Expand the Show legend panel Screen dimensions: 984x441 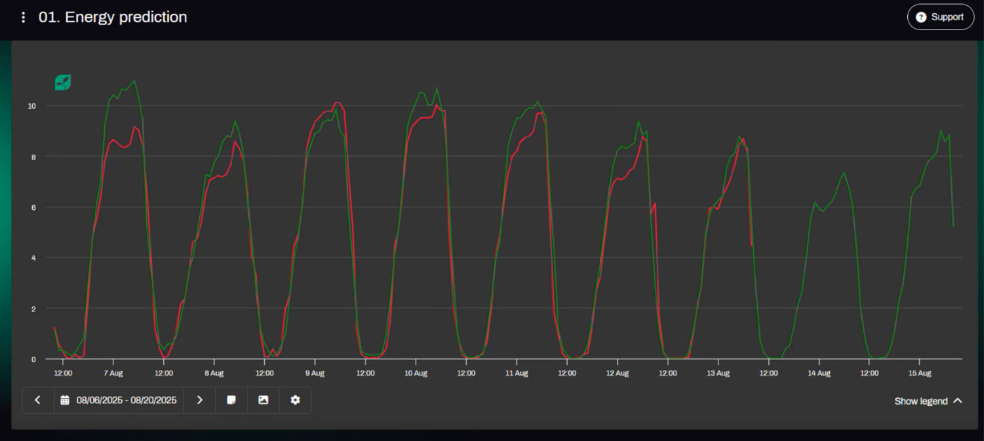click(929, 401)
